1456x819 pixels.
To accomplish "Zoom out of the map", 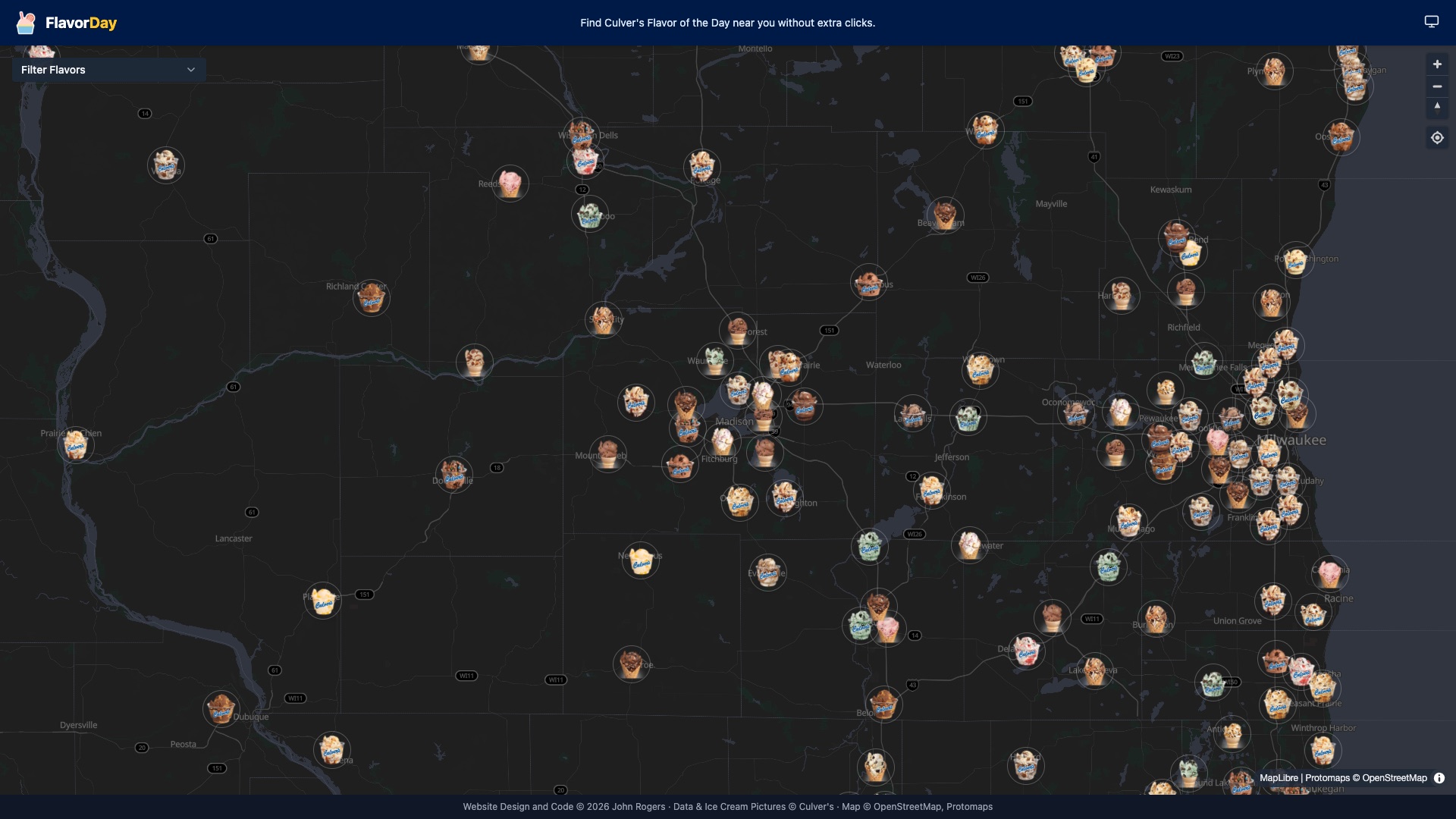I will pos(1437,86).
